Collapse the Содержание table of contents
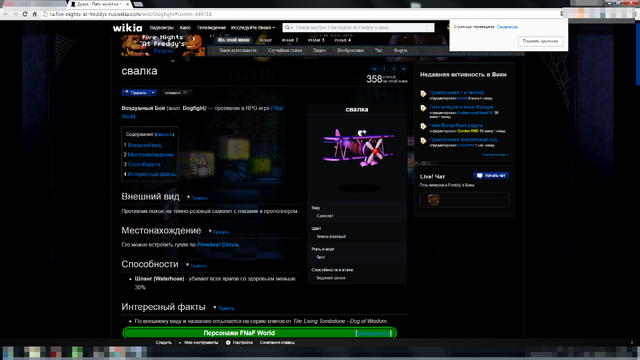Screen dimensions: 640x360 point(165,134)
